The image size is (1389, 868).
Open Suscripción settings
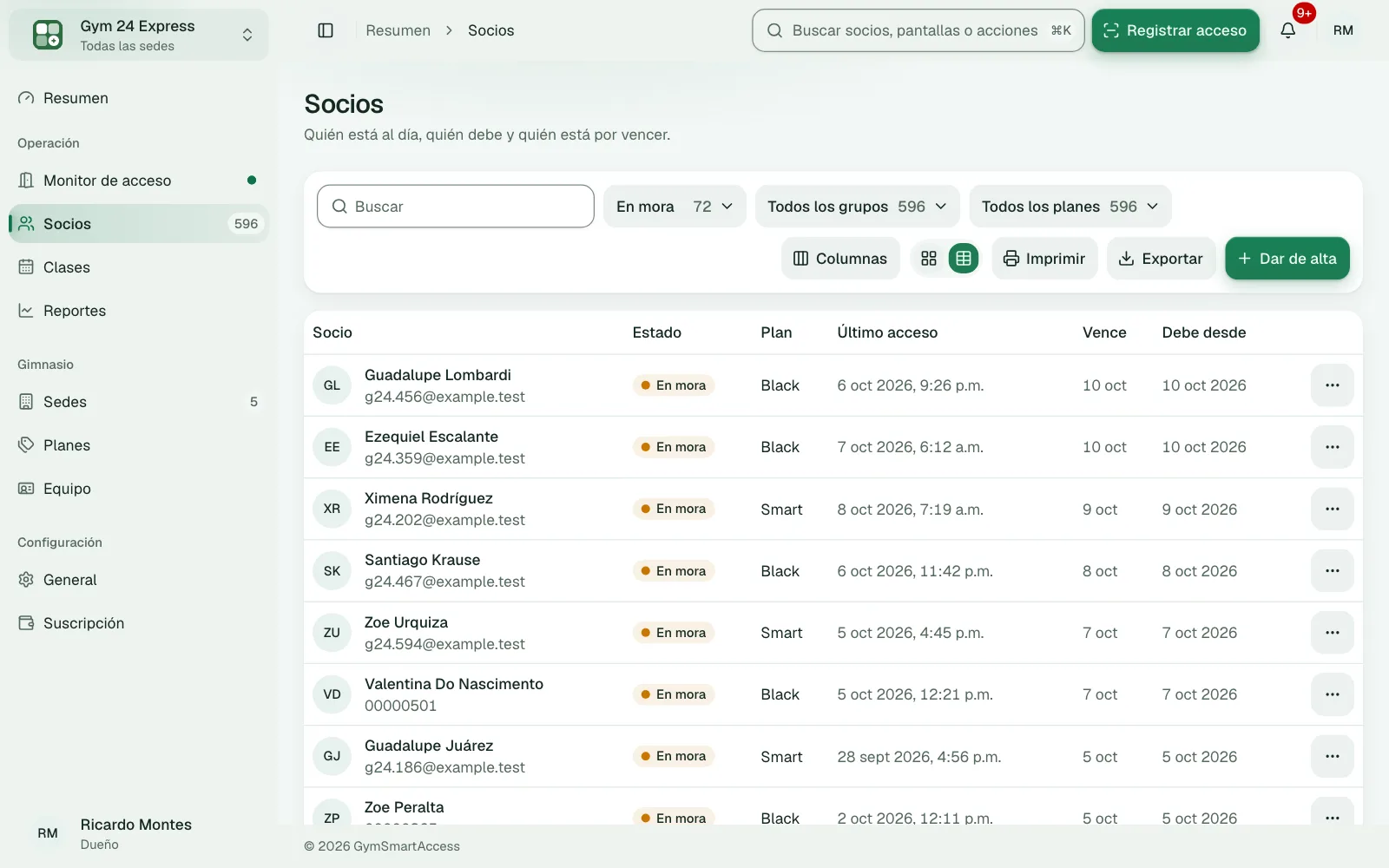click(139, 623)
